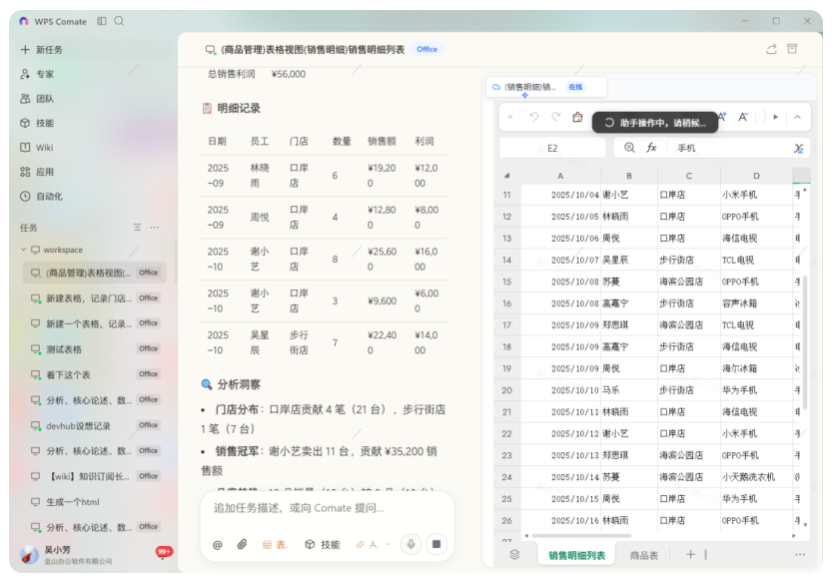
Task: Select column D header
Action: pos(756,176)
